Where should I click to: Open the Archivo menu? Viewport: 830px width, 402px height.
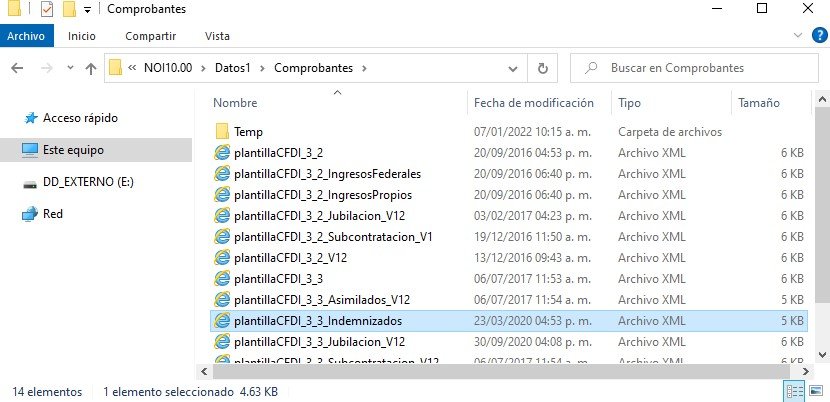[x=25, y=36]
